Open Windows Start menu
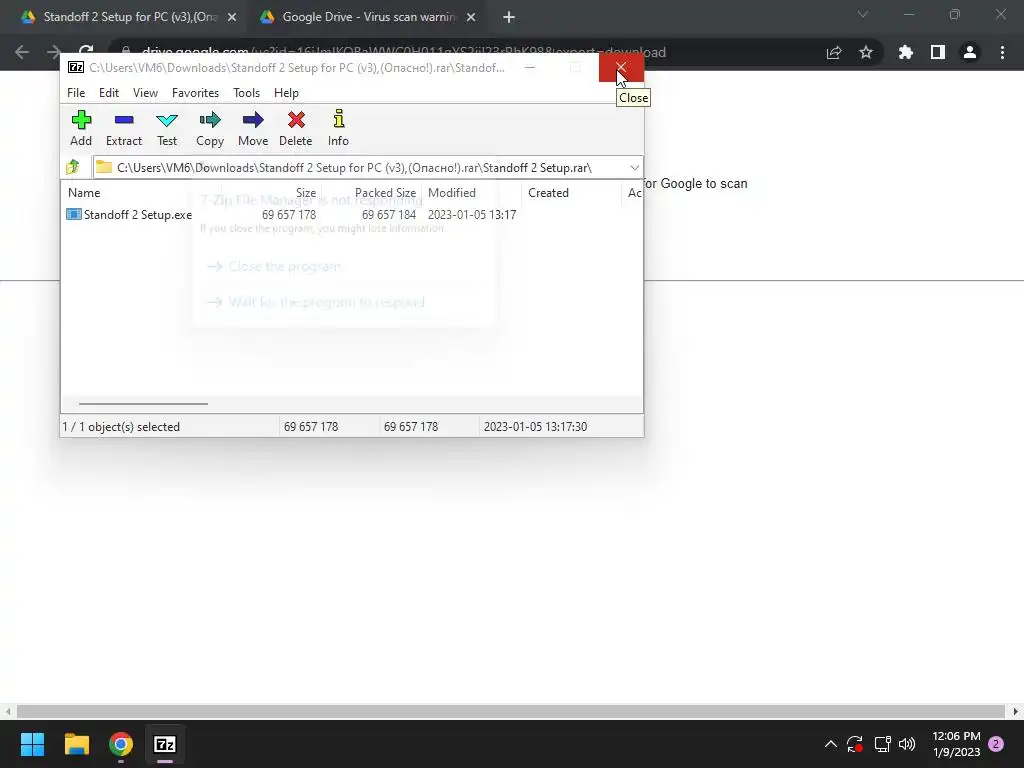The height and width of the screenshot is (768, 1024). pos(32,744)
